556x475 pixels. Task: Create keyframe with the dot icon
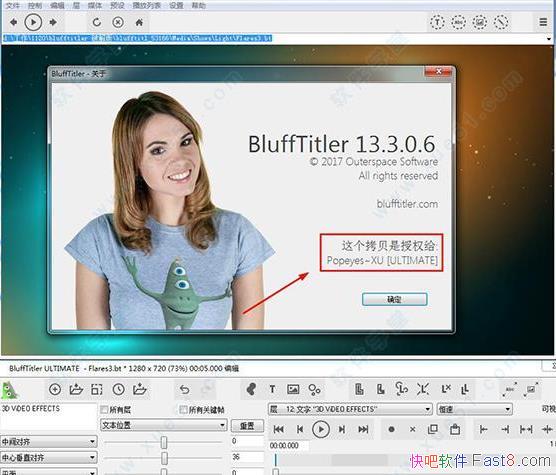coord(391,429)
